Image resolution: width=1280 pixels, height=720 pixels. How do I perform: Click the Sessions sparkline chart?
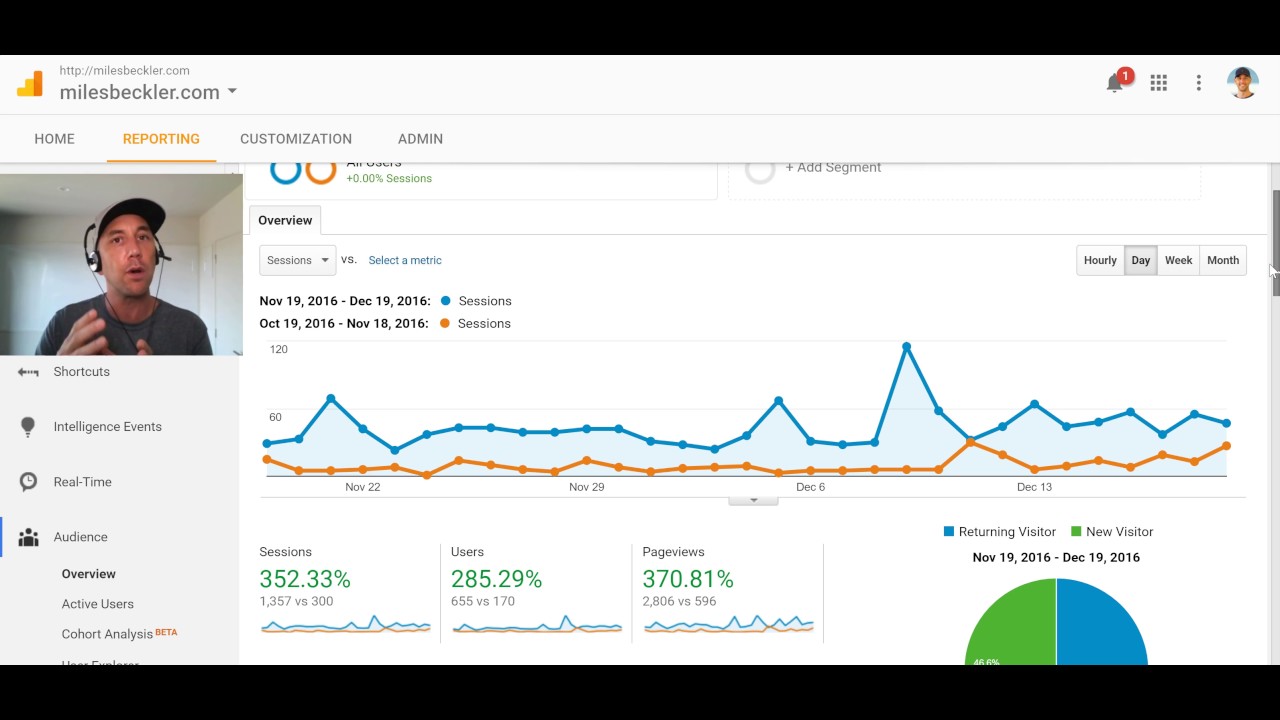click(345, 625)
